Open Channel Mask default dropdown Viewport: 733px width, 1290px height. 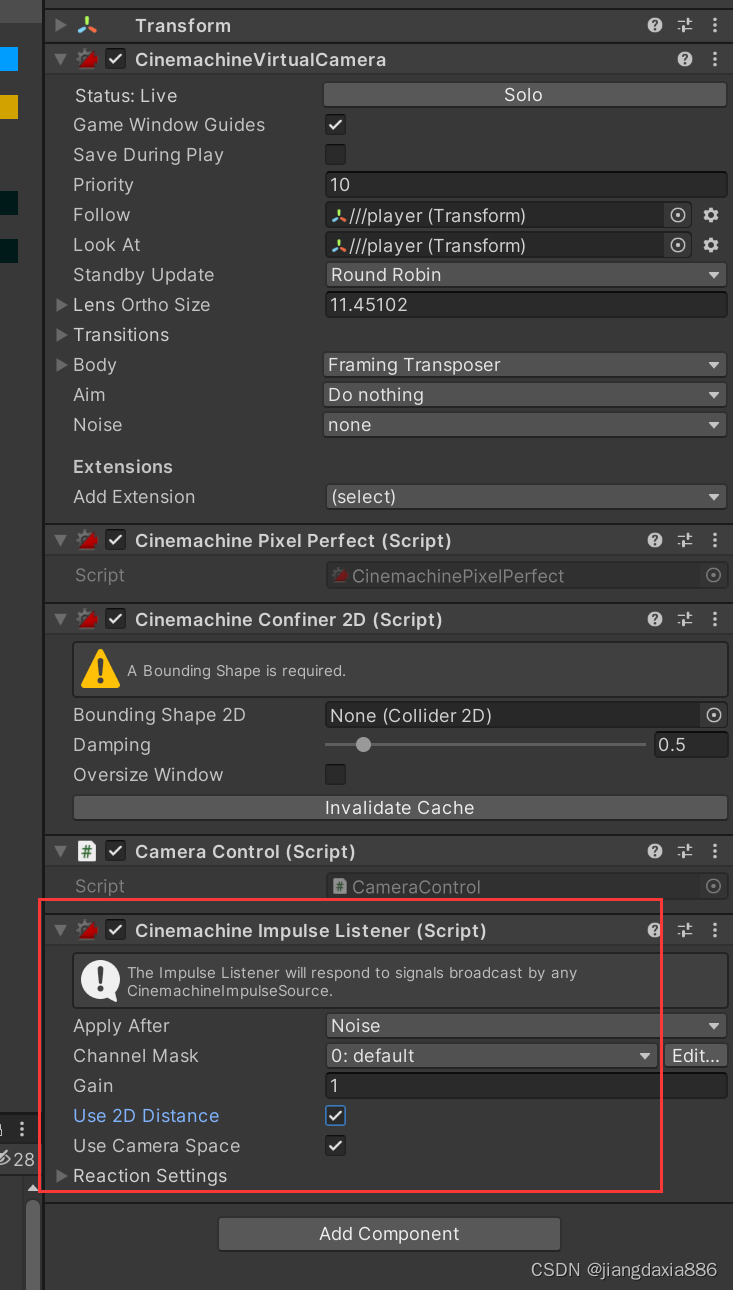[491, 1056]
